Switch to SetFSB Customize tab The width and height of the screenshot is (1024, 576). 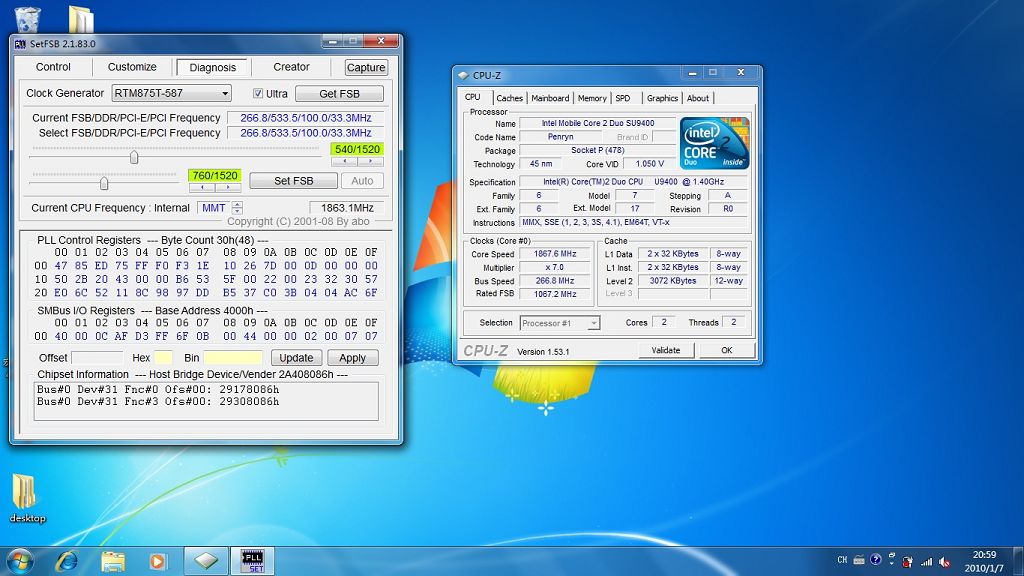click(132, 67)
